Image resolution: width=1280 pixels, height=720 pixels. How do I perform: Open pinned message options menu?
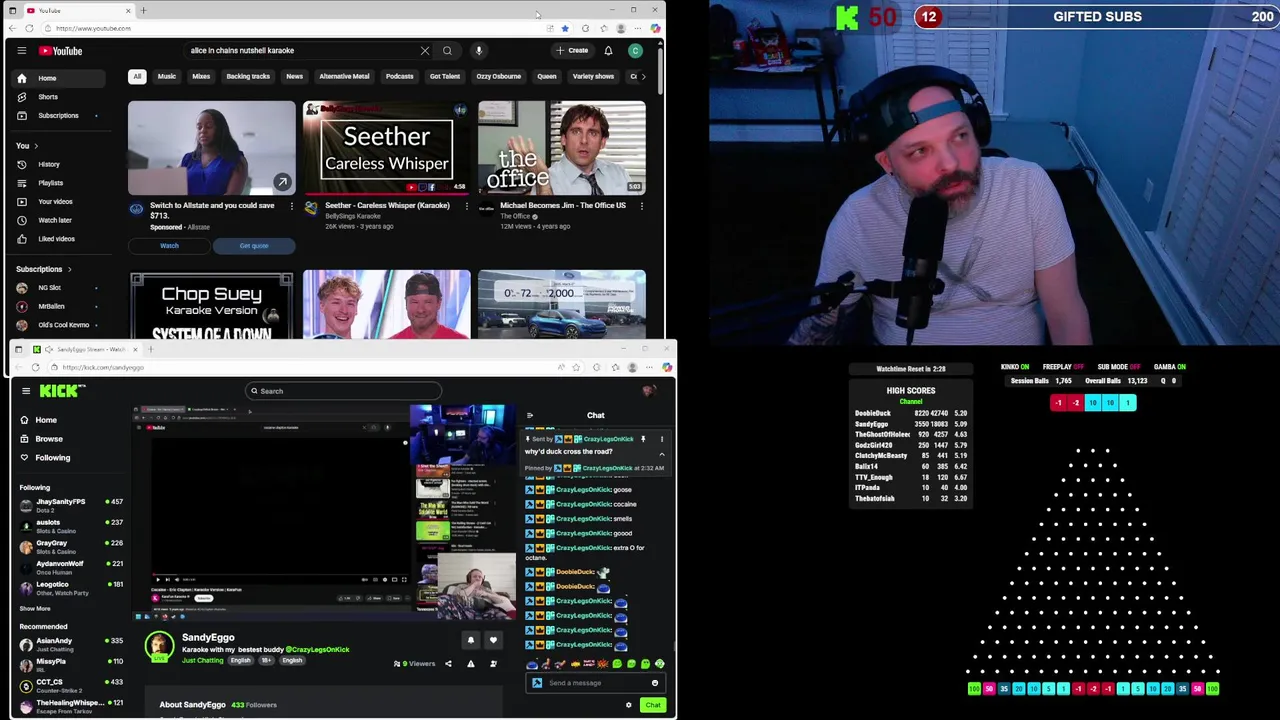661,439
